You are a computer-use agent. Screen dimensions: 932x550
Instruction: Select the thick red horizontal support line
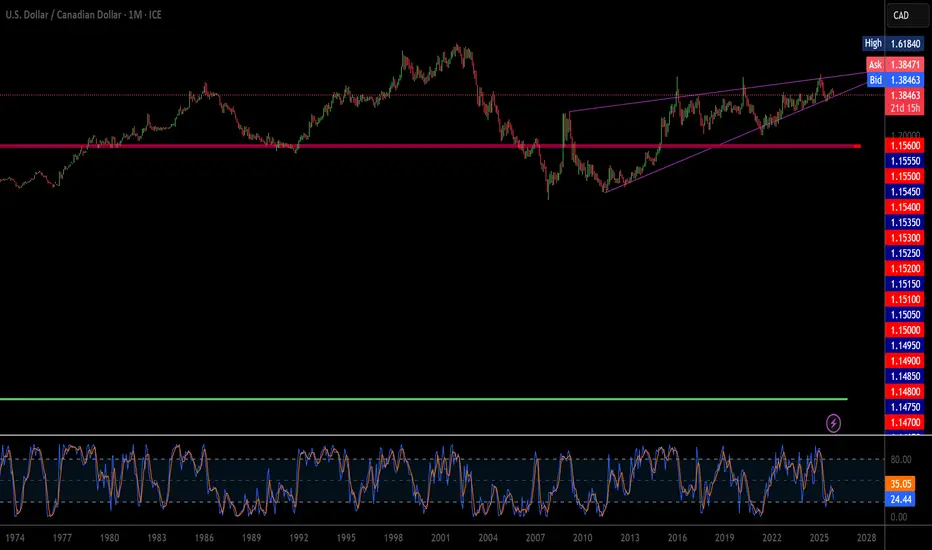[x=428, y=146]
